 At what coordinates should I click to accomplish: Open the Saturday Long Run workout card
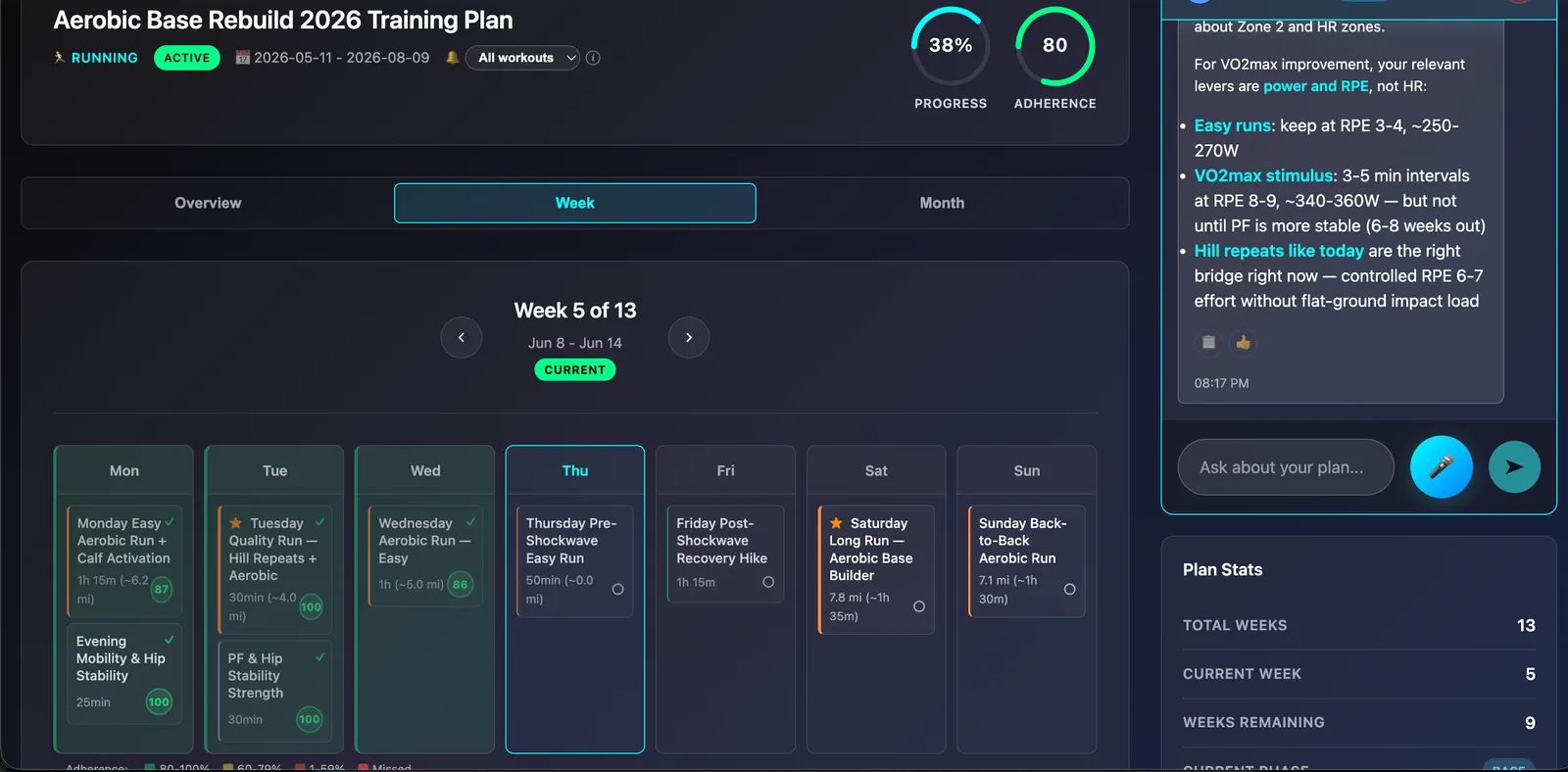(876, 569)
